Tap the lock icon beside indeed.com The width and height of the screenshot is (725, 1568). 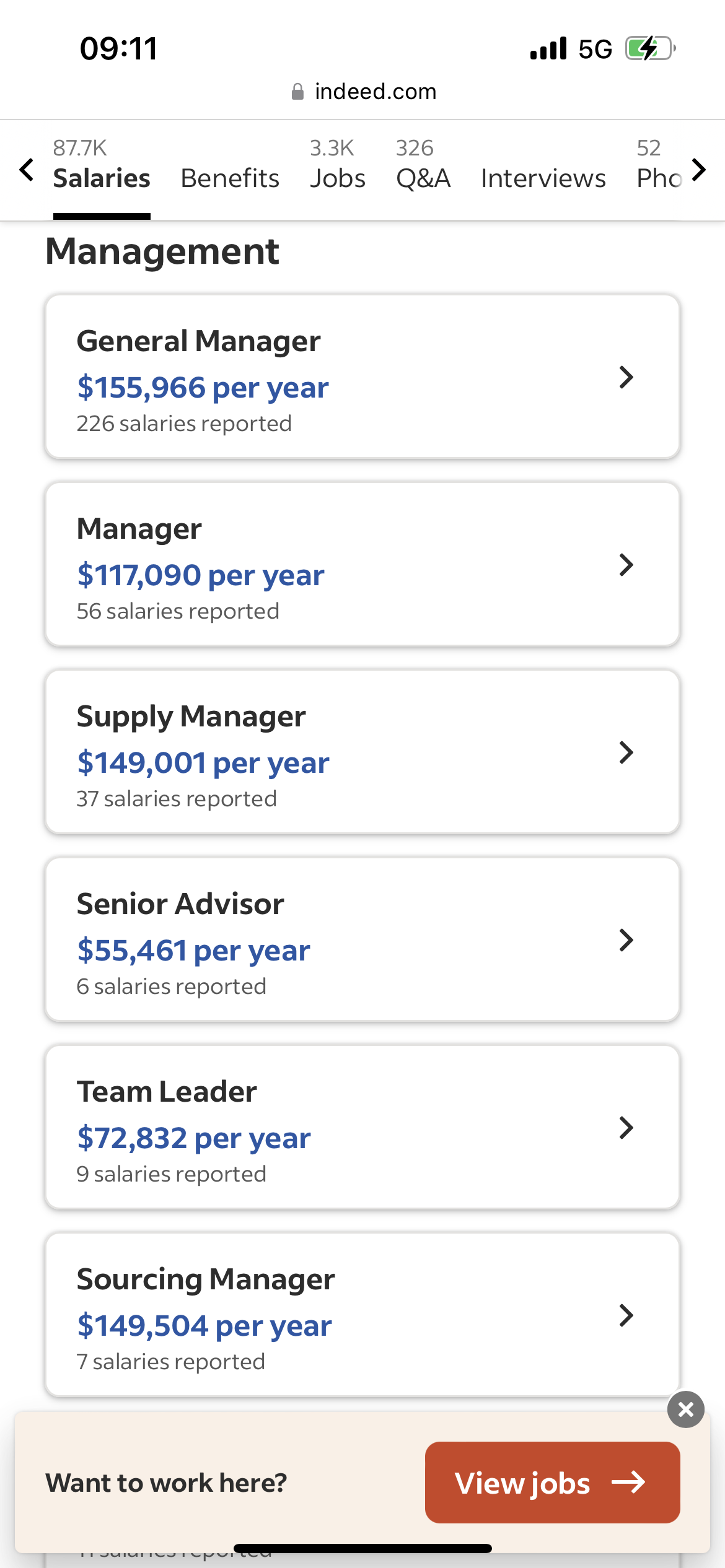click(x=297, y=92)
